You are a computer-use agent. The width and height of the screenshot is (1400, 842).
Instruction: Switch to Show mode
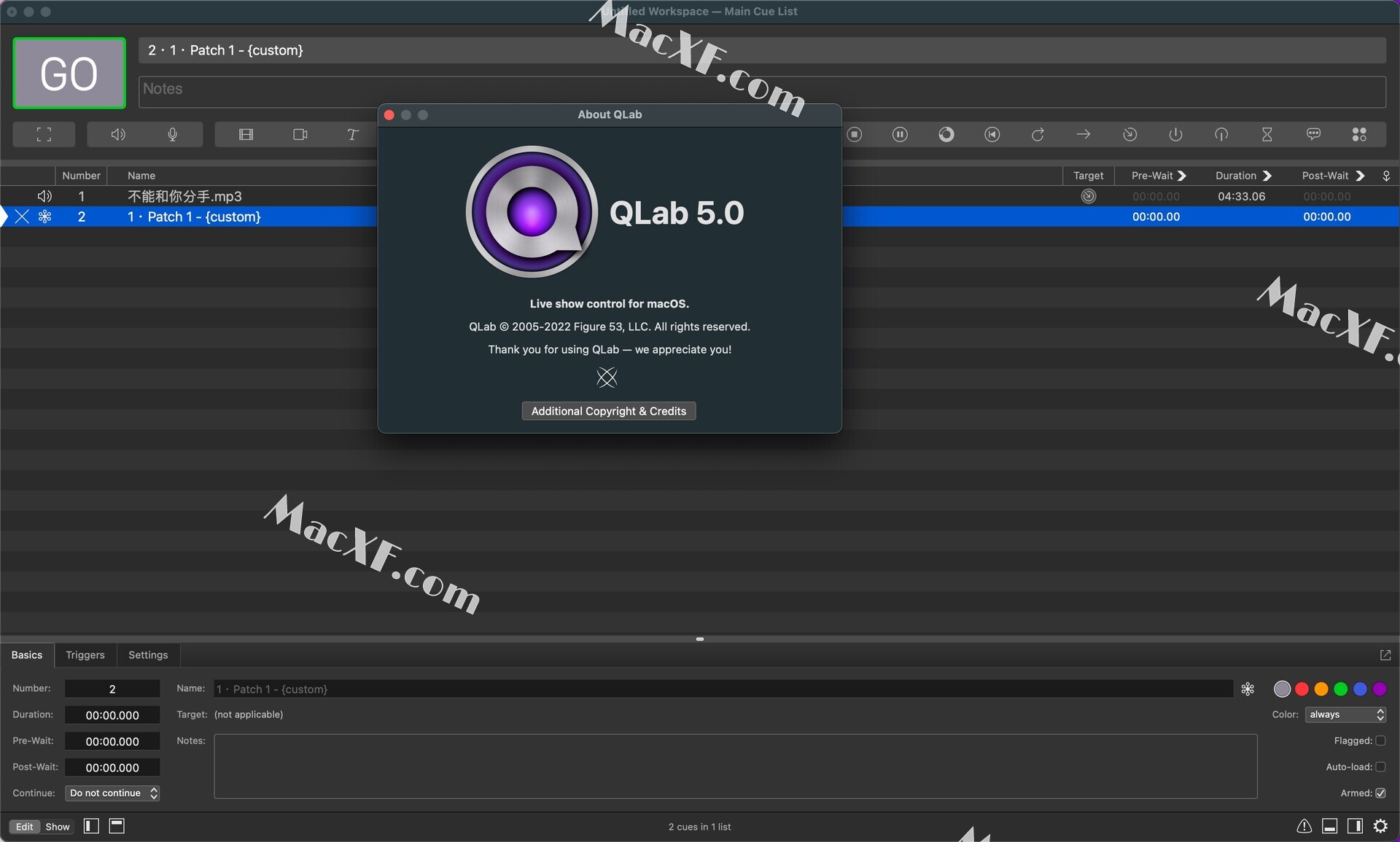coord(58,827)
